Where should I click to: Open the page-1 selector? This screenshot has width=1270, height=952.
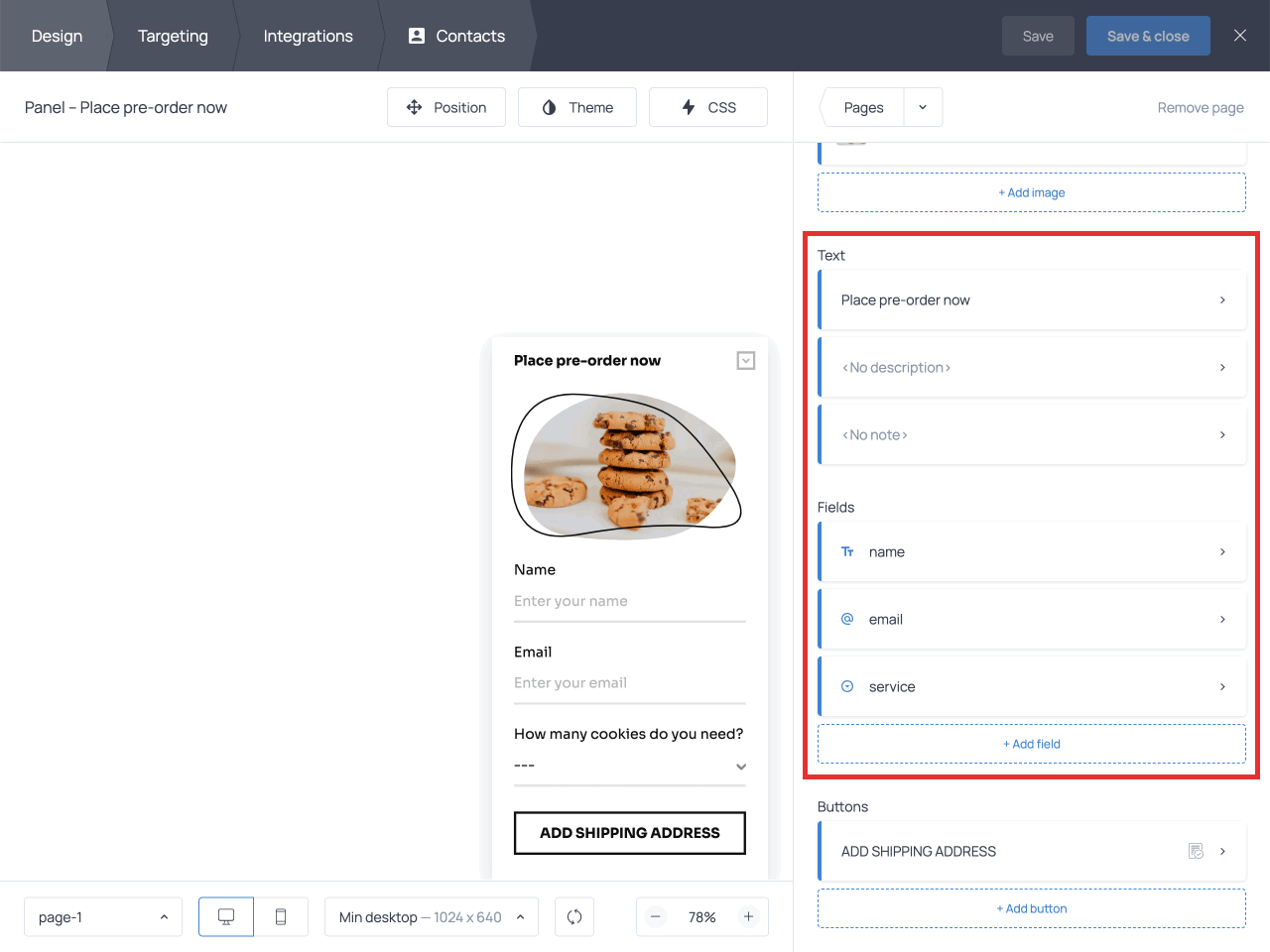coord(103,916)
